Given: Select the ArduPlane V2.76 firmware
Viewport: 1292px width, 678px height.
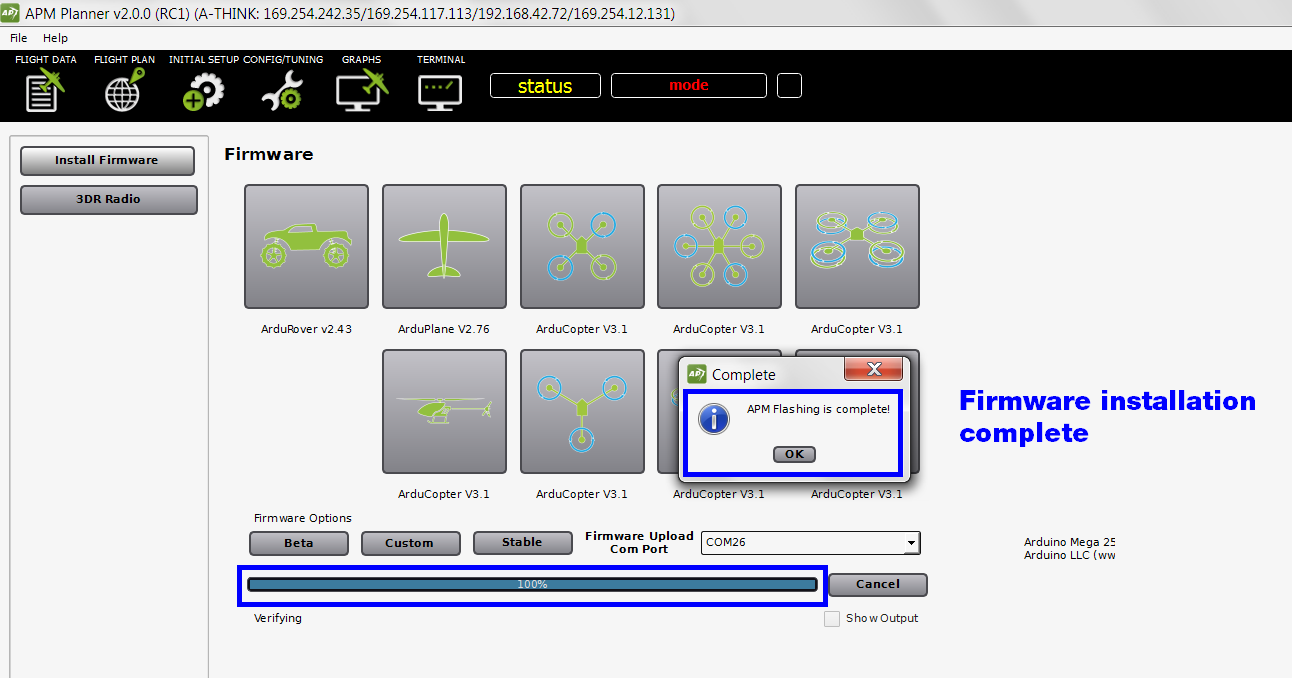Looking at the screenshot, I should coord(444,247).
